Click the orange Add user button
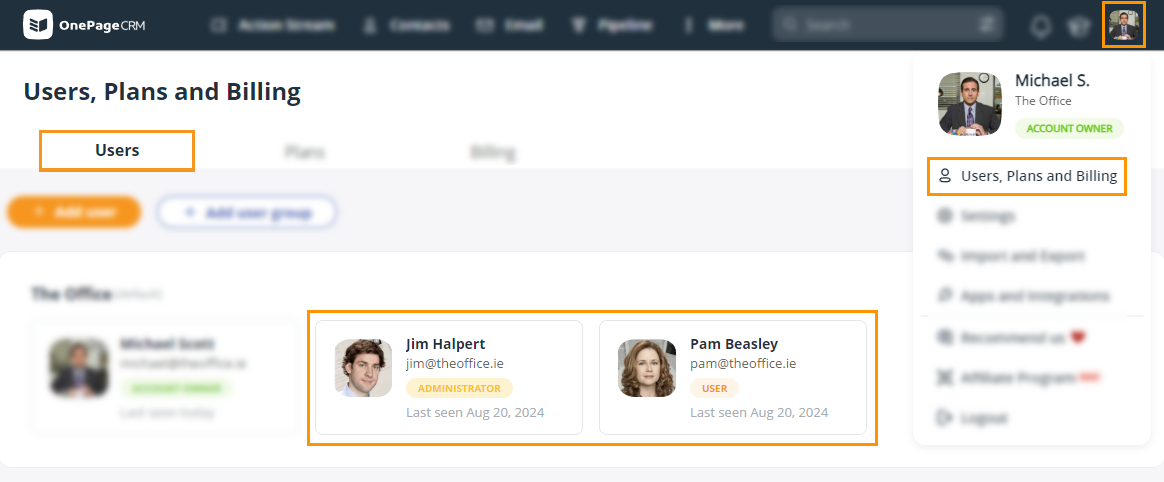Viewport: 1164px width, 482px height. tap(73, 212)
